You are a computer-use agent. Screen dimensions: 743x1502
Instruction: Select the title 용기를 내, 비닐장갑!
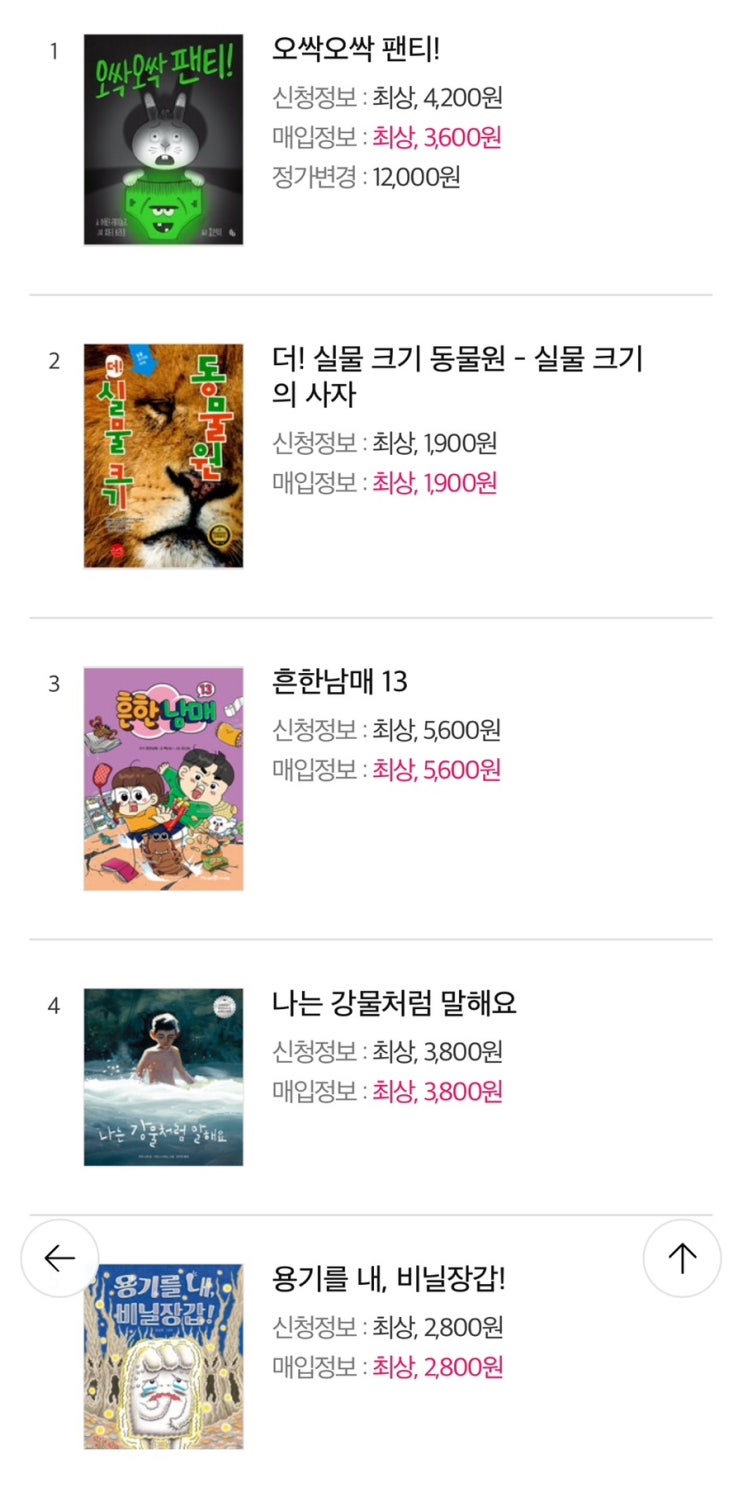click(389, 1279)
